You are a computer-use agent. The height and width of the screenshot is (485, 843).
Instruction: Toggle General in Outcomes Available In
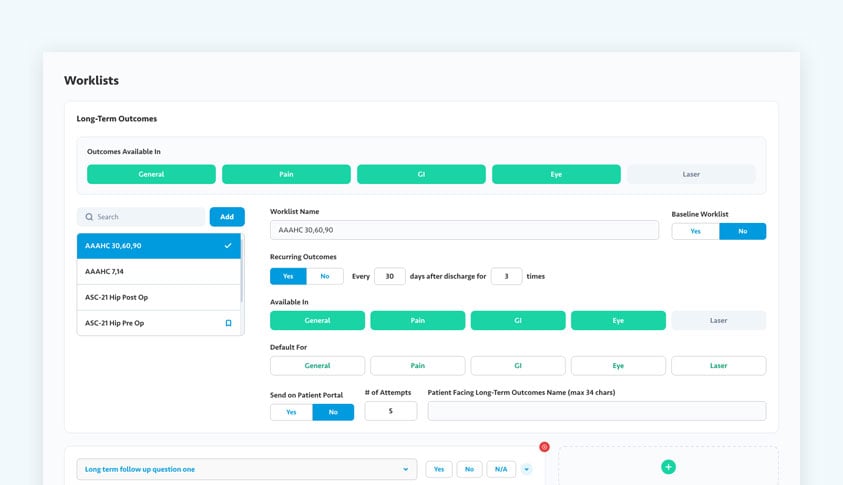coord(151,174)
